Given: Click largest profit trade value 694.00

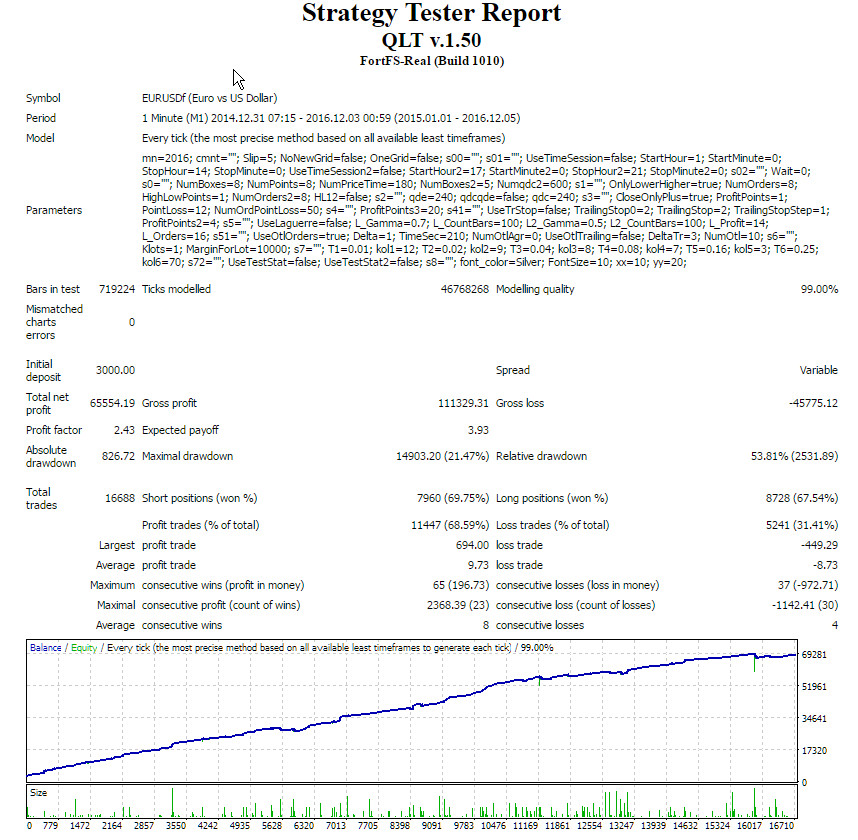Looking at the screenshot, I should pos(472,545).
